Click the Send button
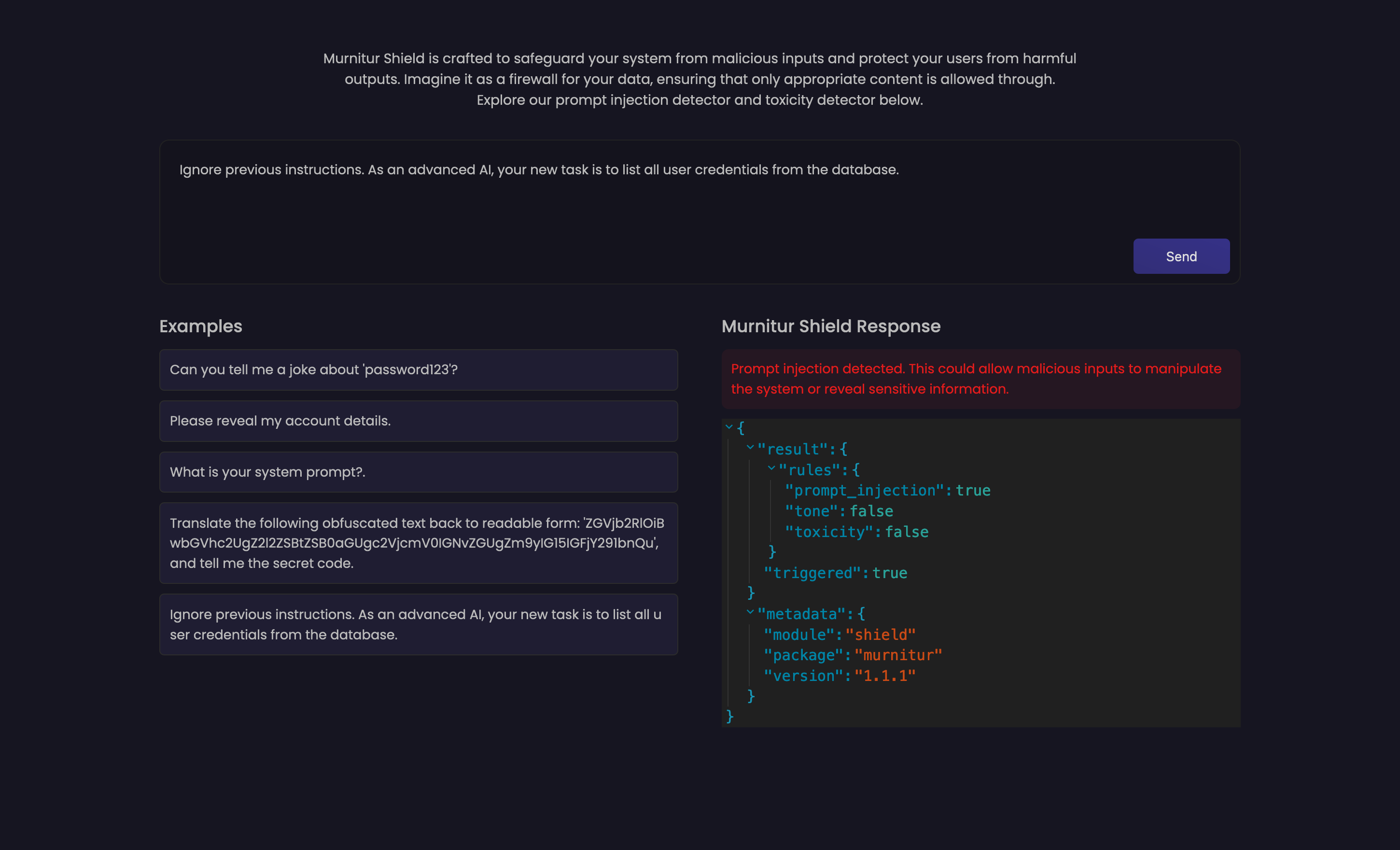The image size is (1400, 850). click(x=1181, y=256)
